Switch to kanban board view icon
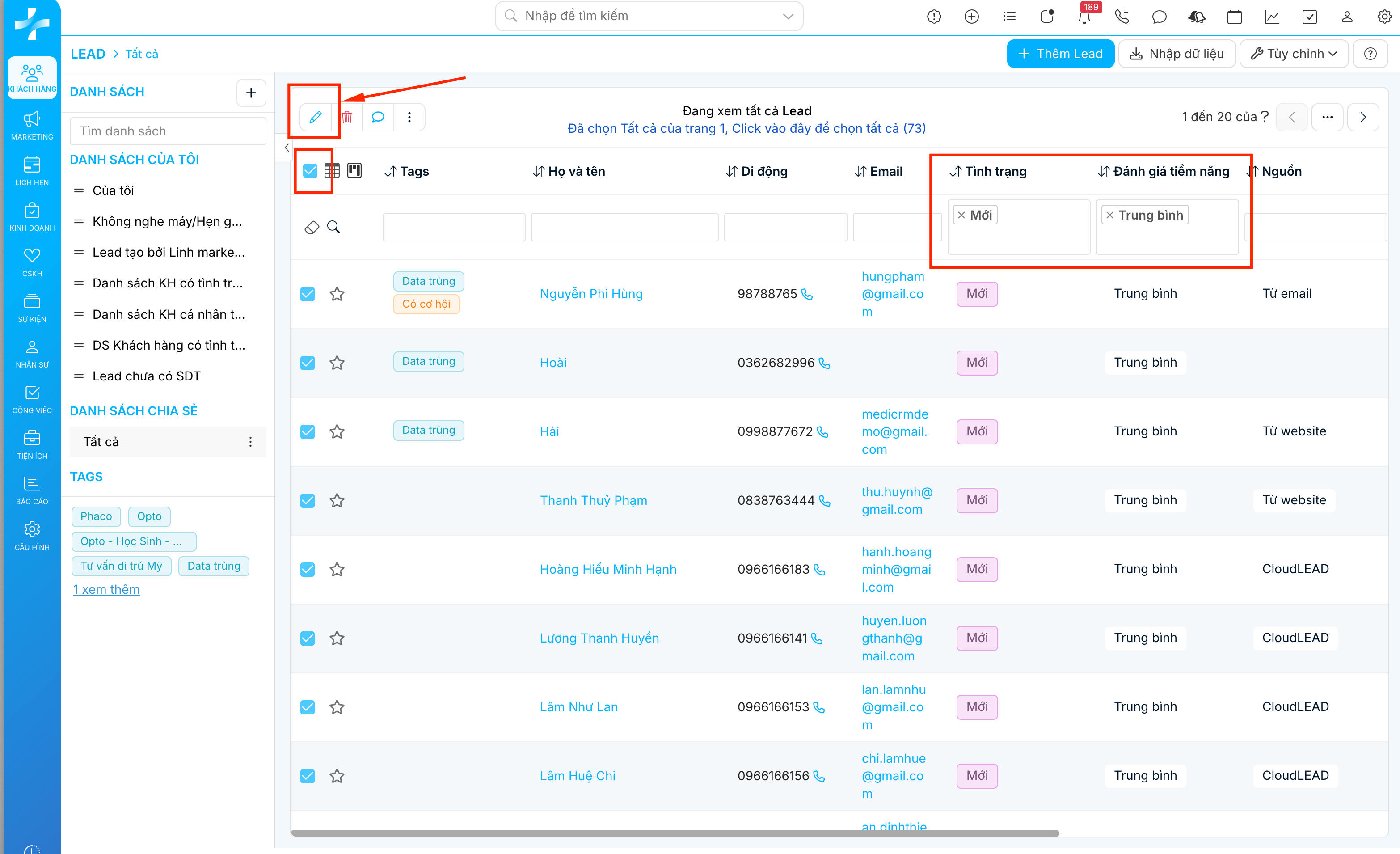Viewport: 1400px width, 854px height. pos(354,170)
